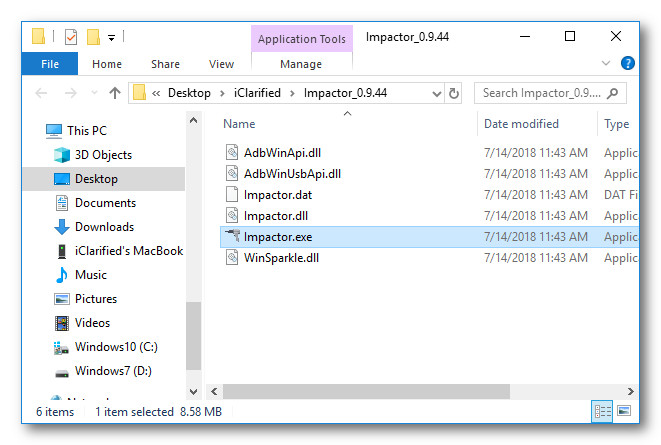Image resolution: width=661 pixels, height=445 pixels.
Task: Click the Music note icon in sidebar
Action: (62, 275)
